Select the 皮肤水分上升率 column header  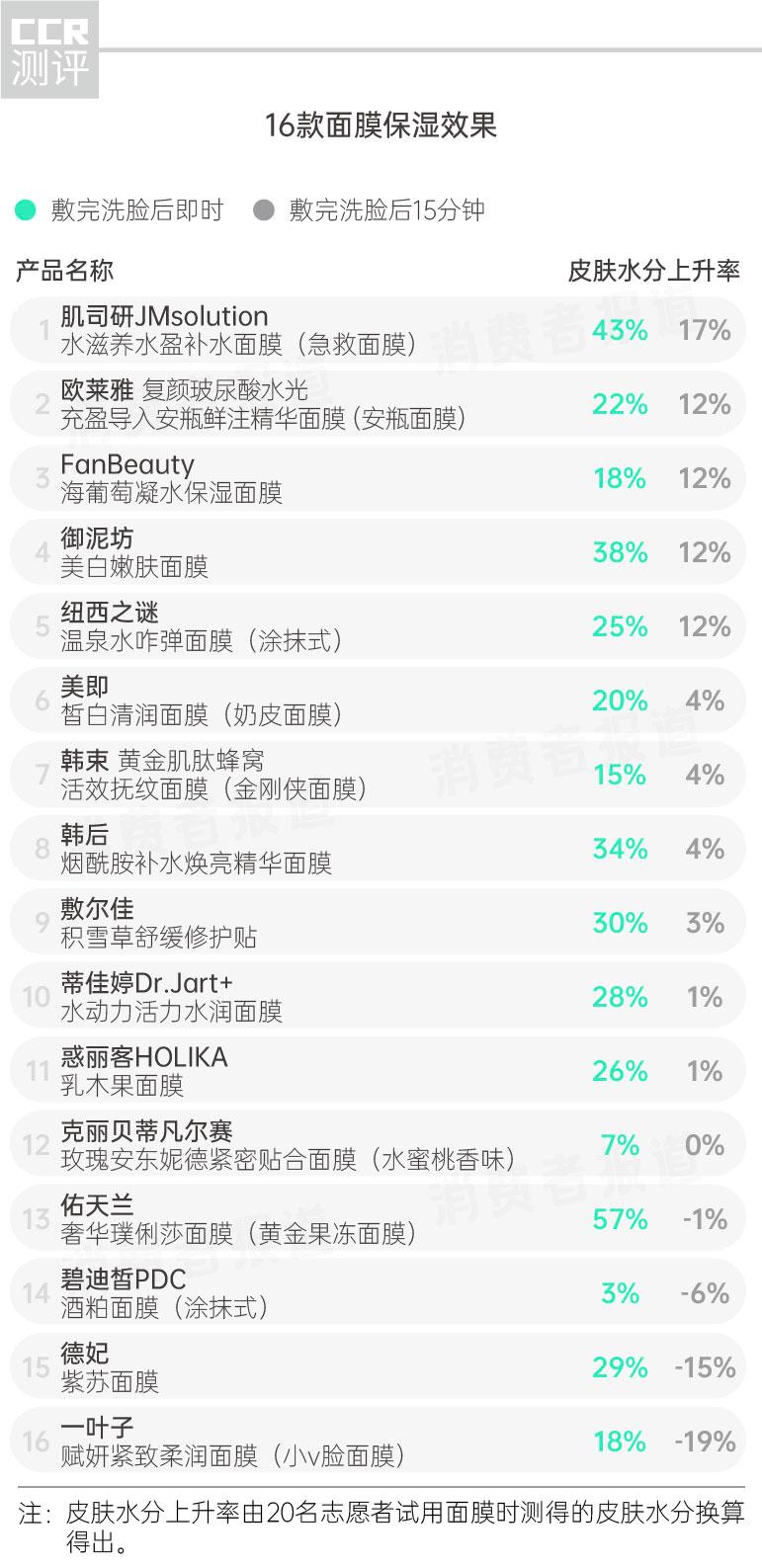(653, 271)
